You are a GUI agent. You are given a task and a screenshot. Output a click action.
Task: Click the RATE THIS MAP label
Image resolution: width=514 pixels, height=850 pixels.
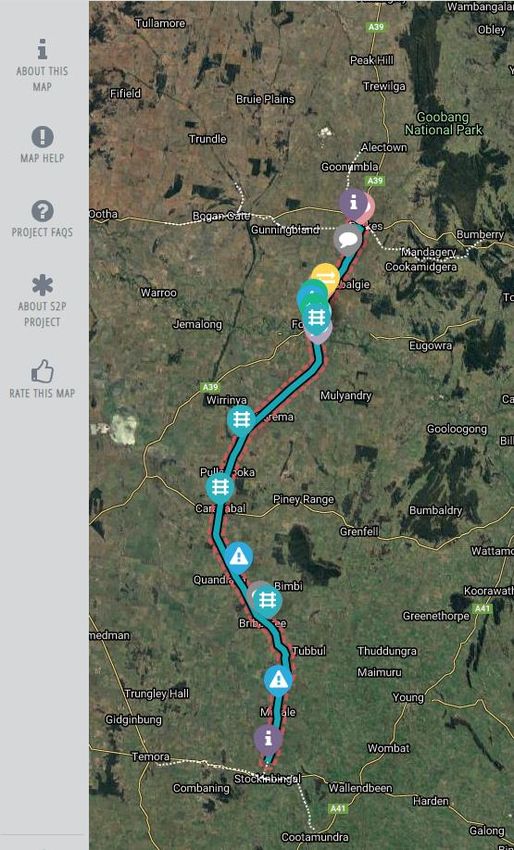click(x=42, y=394)
